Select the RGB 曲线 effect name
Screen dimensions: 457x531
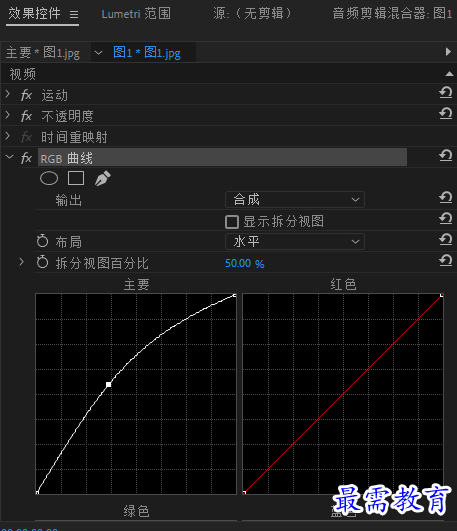point(66,158)
